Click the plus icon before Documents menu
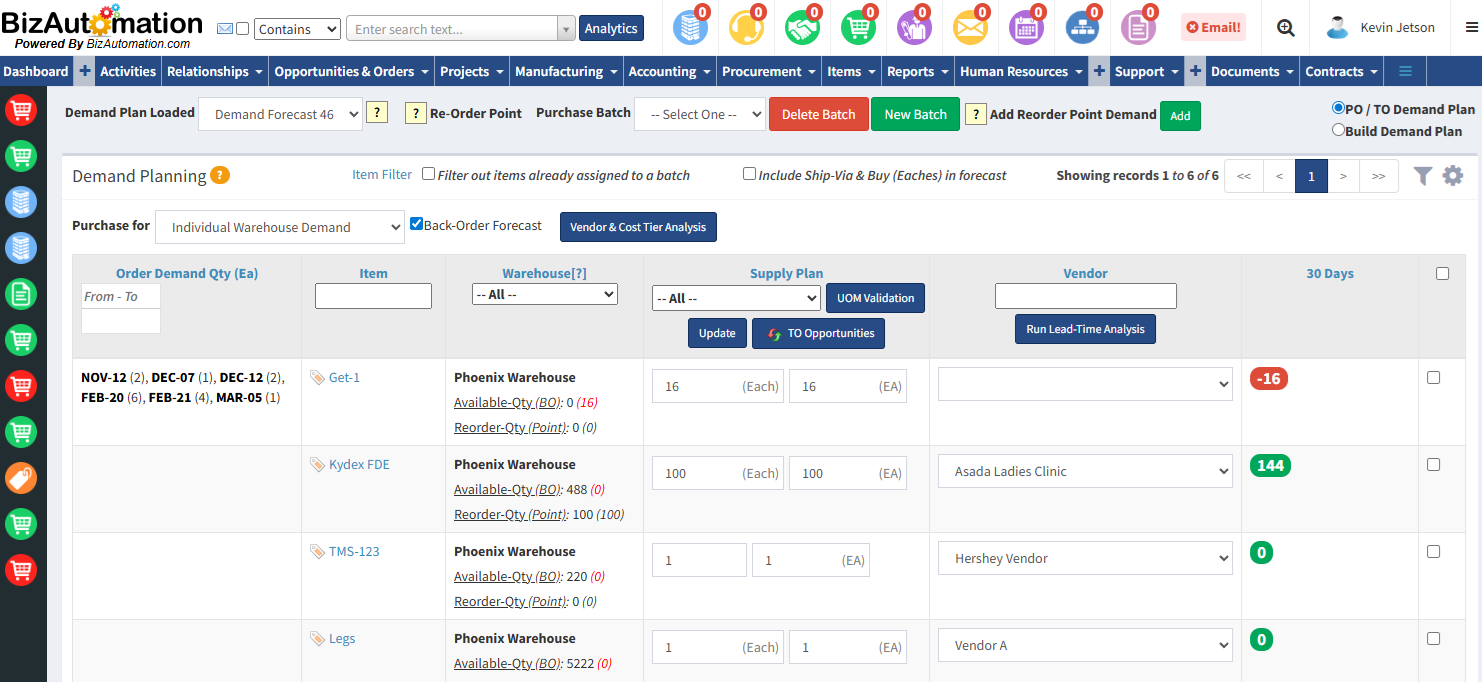Screen dimensions: 1482x682 [1196, 71]
